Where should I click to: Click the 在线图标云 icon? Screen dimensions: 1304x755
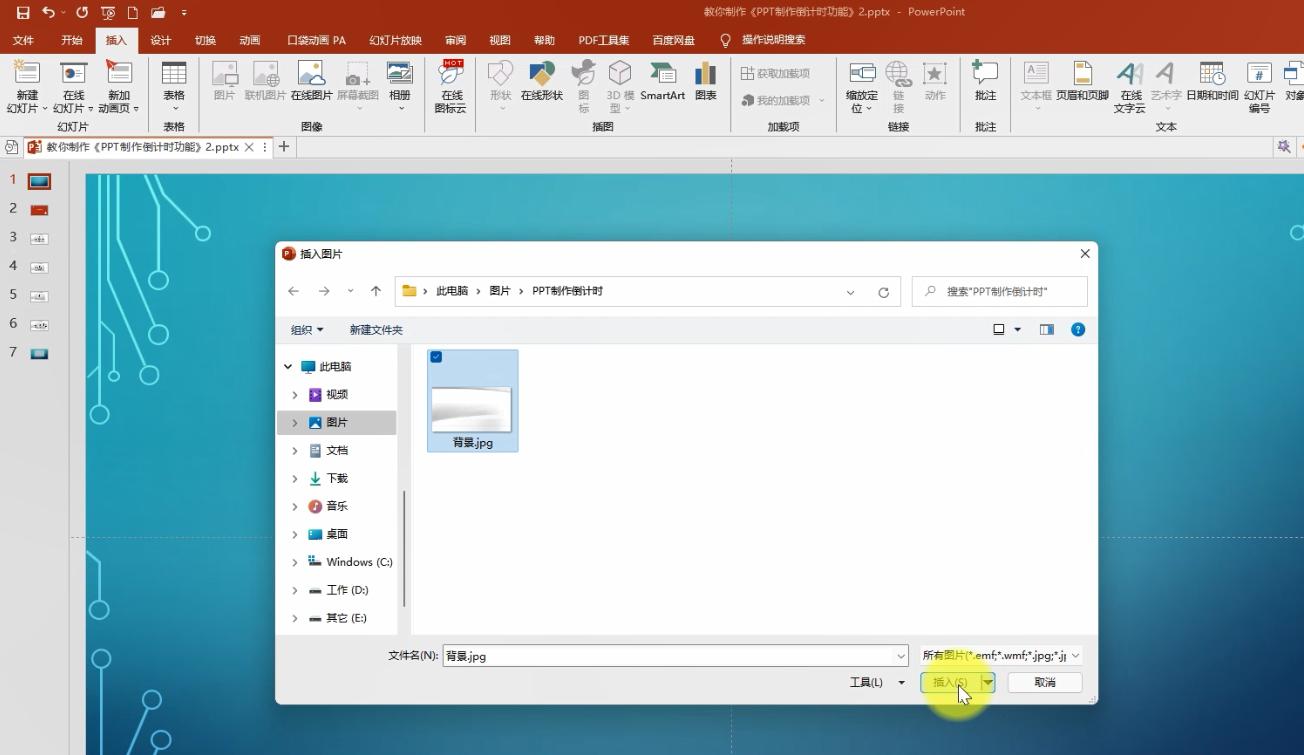tap(451, 84)
